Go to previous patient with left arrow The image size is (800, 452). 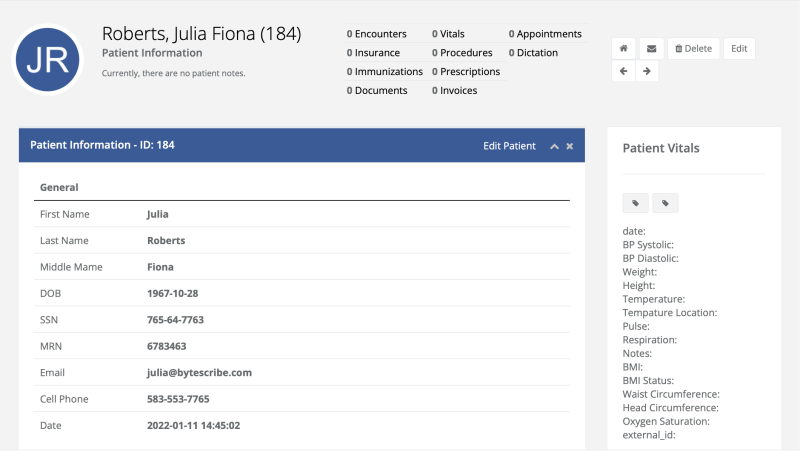click(x=623, y=71)
